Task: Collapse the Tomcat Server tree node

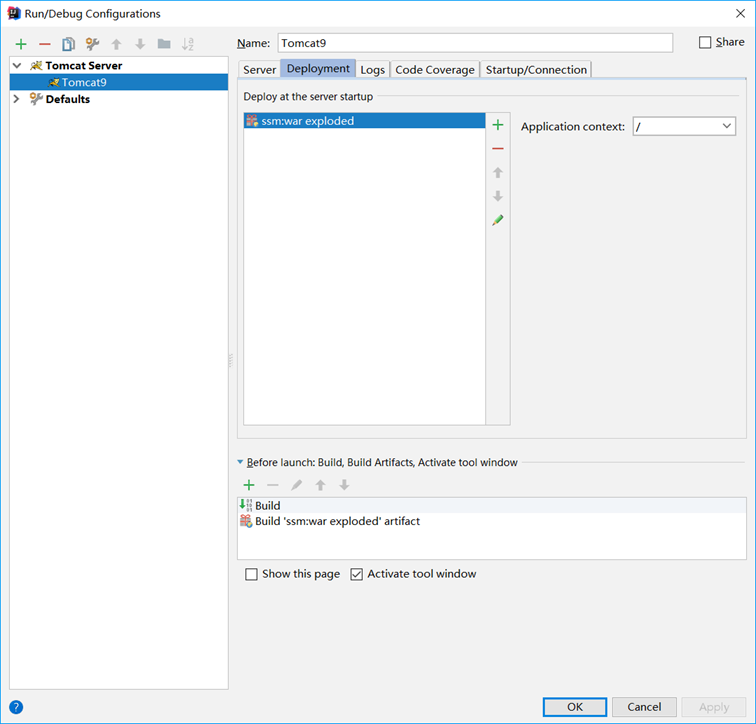Action: (x=17, y=66)
